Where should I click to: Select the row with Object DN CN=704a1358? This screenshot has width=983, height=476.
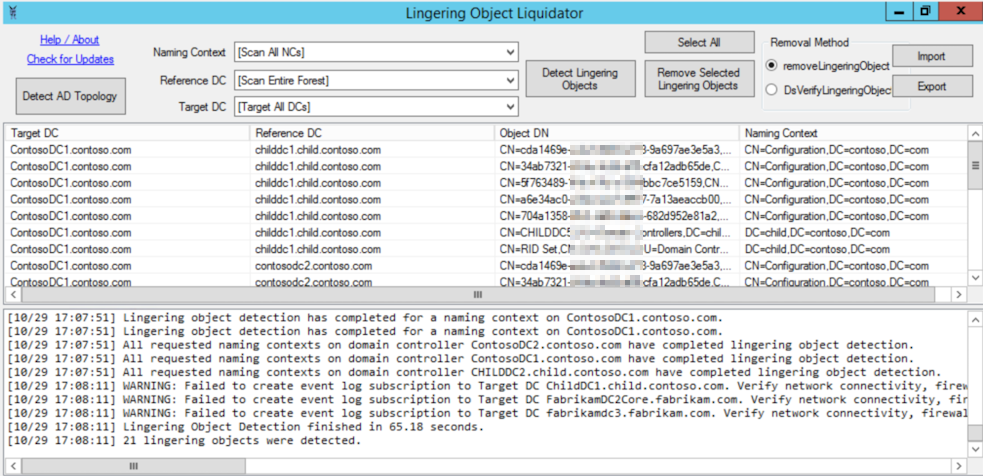pyautogui.click(x=486, y=216)
